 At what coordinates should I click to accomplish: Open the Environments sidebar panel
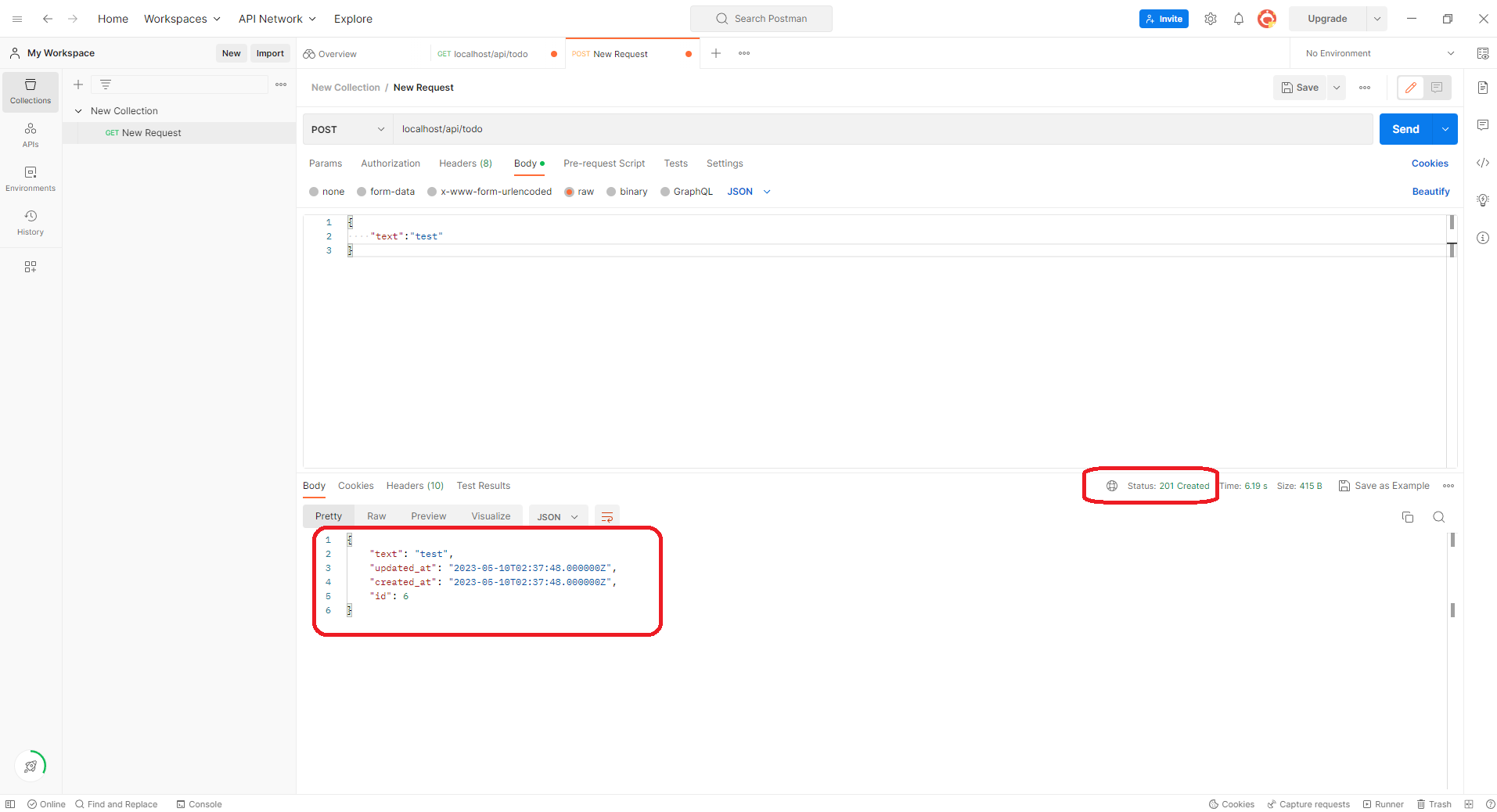[x=30, y=178]
